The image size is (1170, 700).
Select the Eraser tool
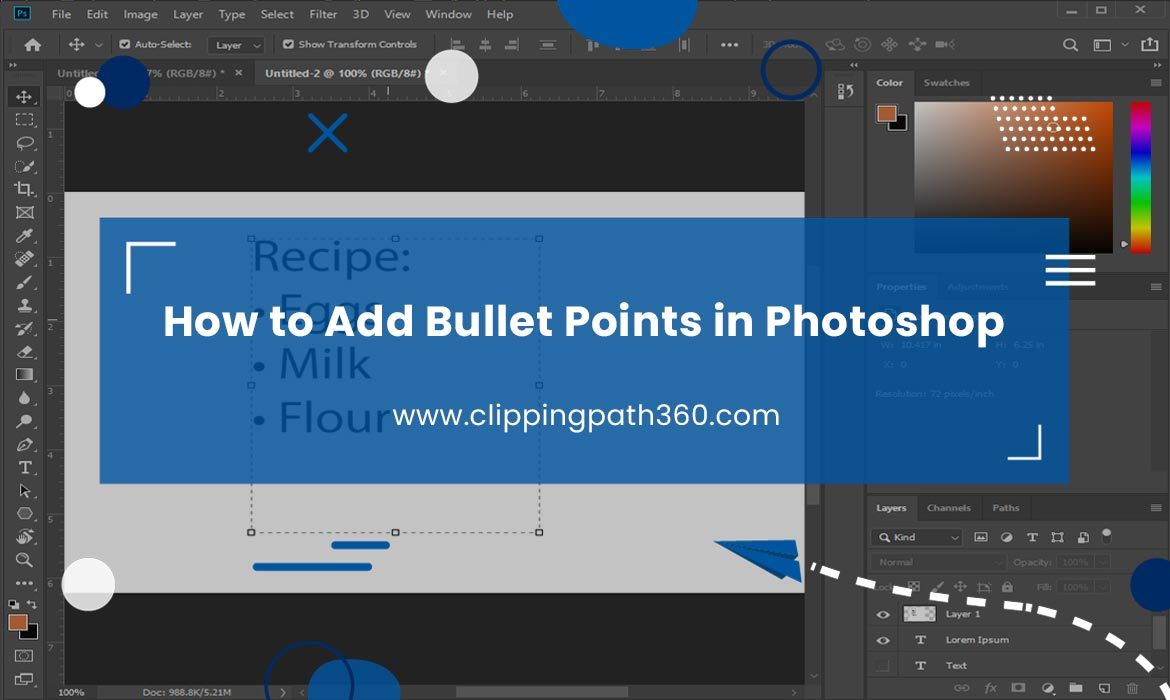[24, 351]
